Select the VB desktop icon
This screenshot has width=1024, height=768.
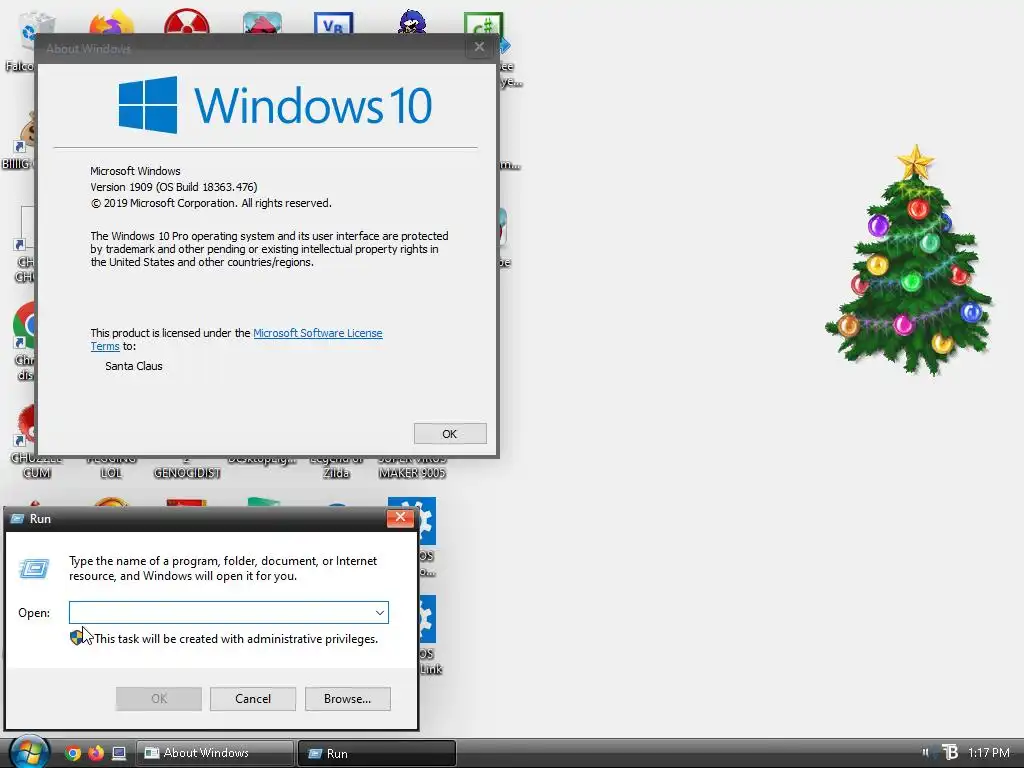333,24
